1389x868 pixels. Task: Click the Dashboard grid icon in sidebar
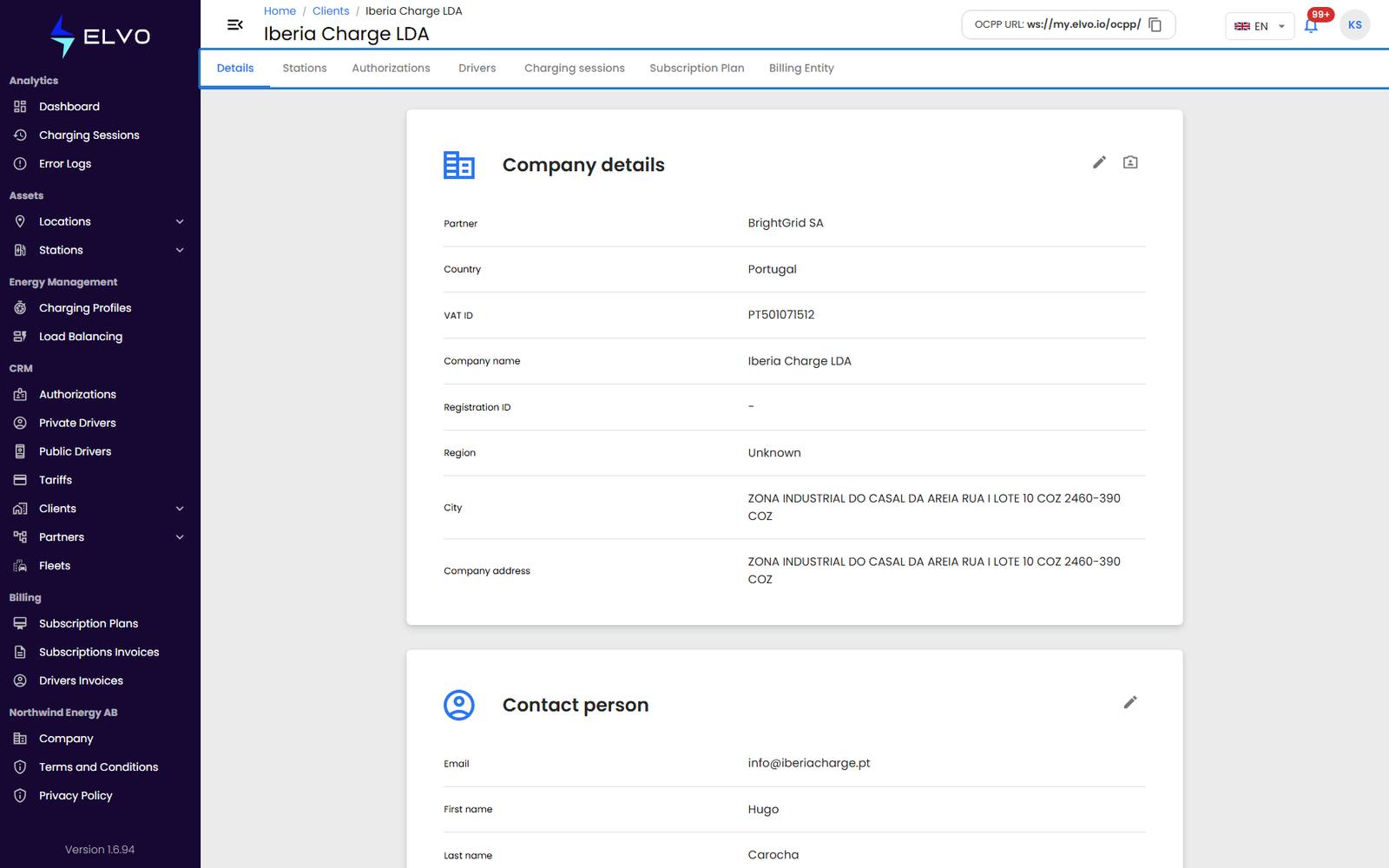[20, 107]
